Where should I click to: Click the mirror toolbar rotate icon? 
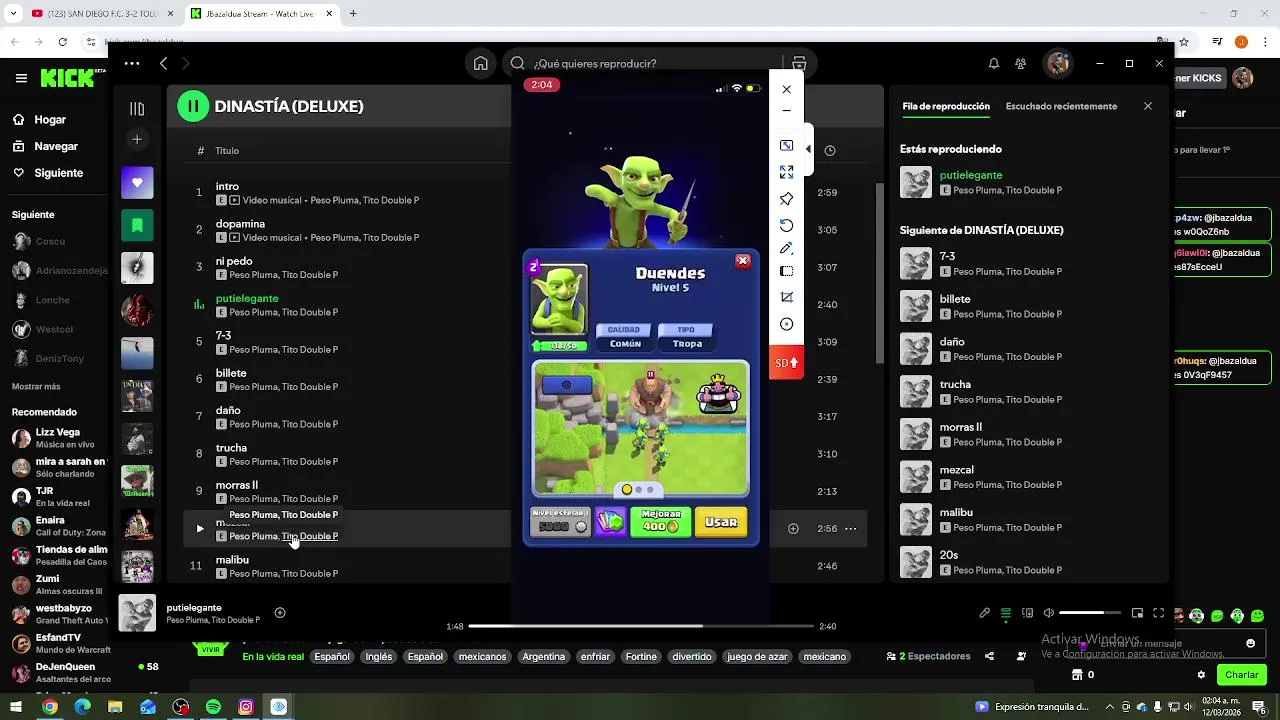pos(786,225)
